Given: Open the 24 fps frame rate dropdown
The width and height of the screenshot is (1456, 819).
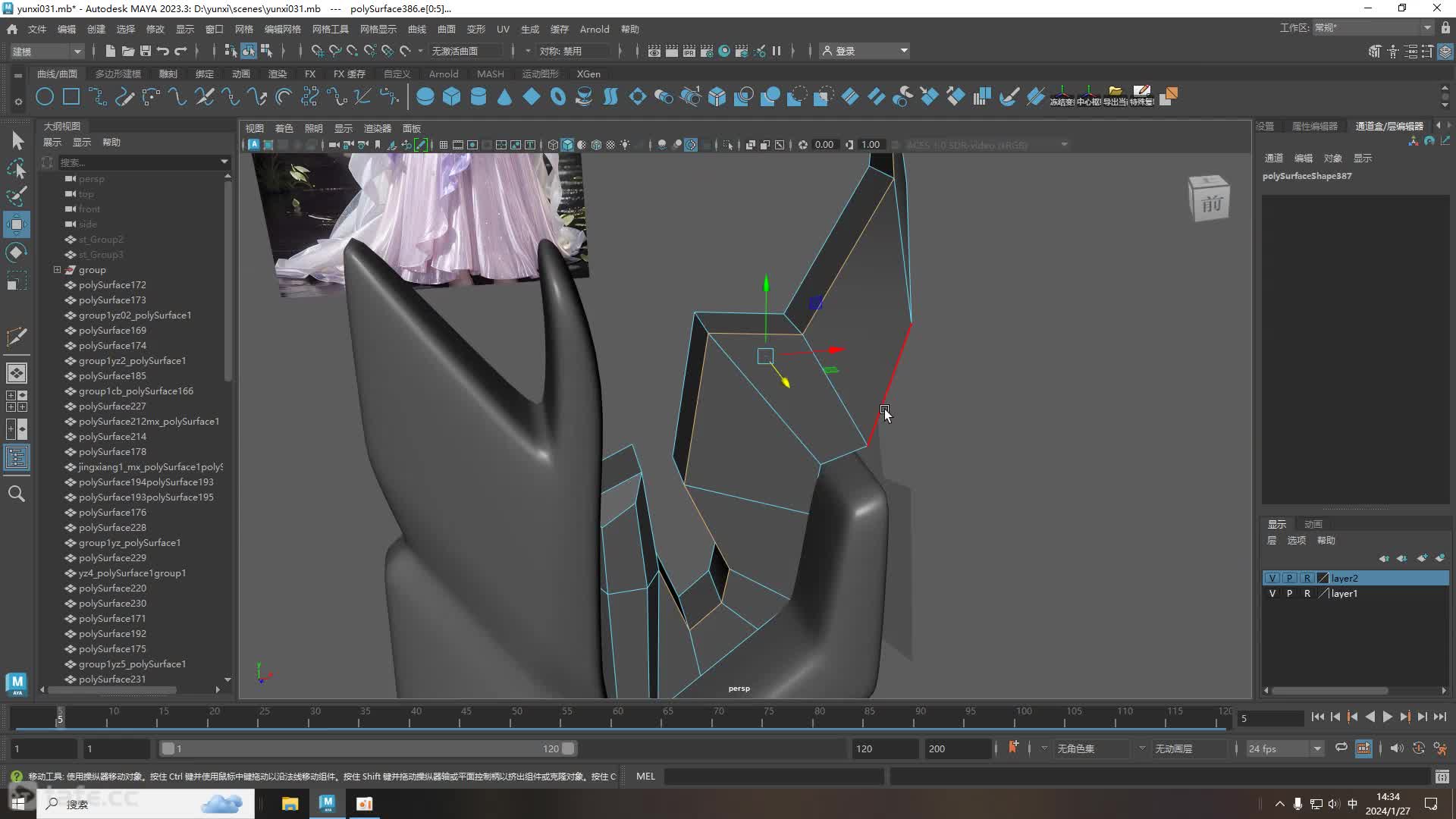Looking at the screenshot, I should click(x=1284, y=748).
